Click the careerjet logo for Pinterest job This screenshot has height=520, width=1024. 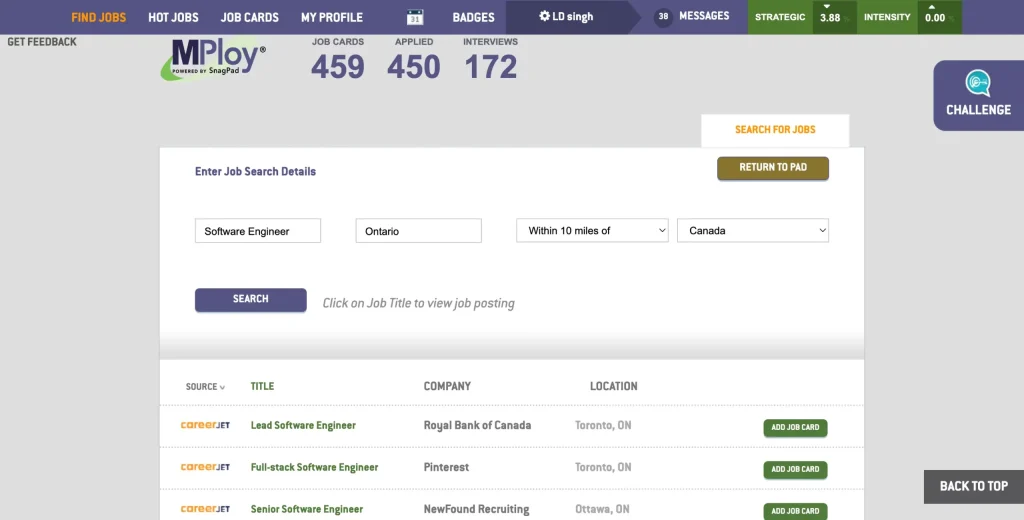click(205, 467)
